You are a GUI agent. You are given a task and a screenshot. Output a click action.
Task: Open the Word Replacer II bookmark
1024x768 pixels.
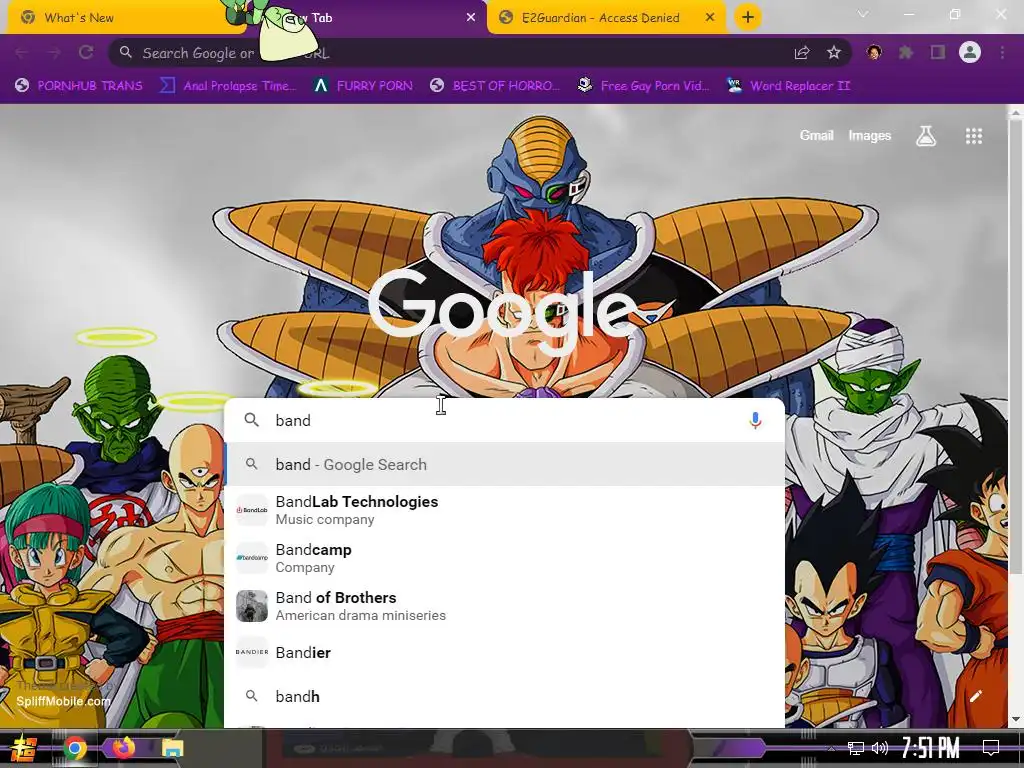[788, 86]
